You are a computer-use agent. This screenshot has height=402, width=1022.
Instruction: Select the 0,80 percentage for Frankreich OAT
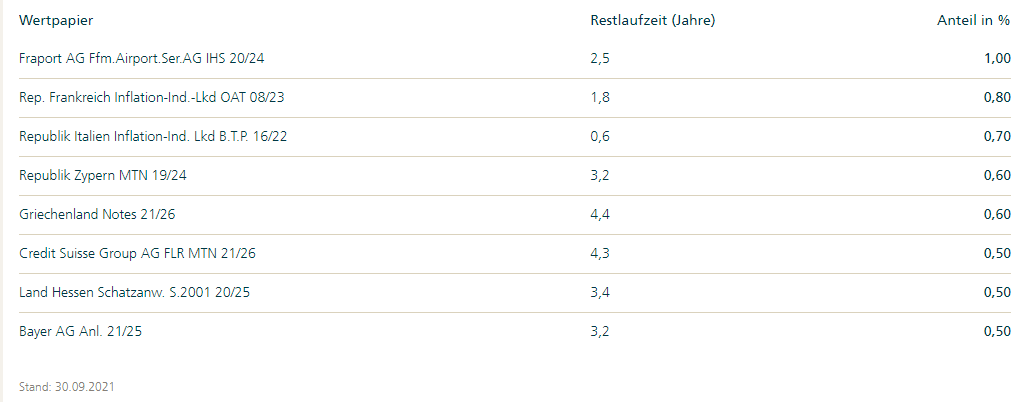997,98
